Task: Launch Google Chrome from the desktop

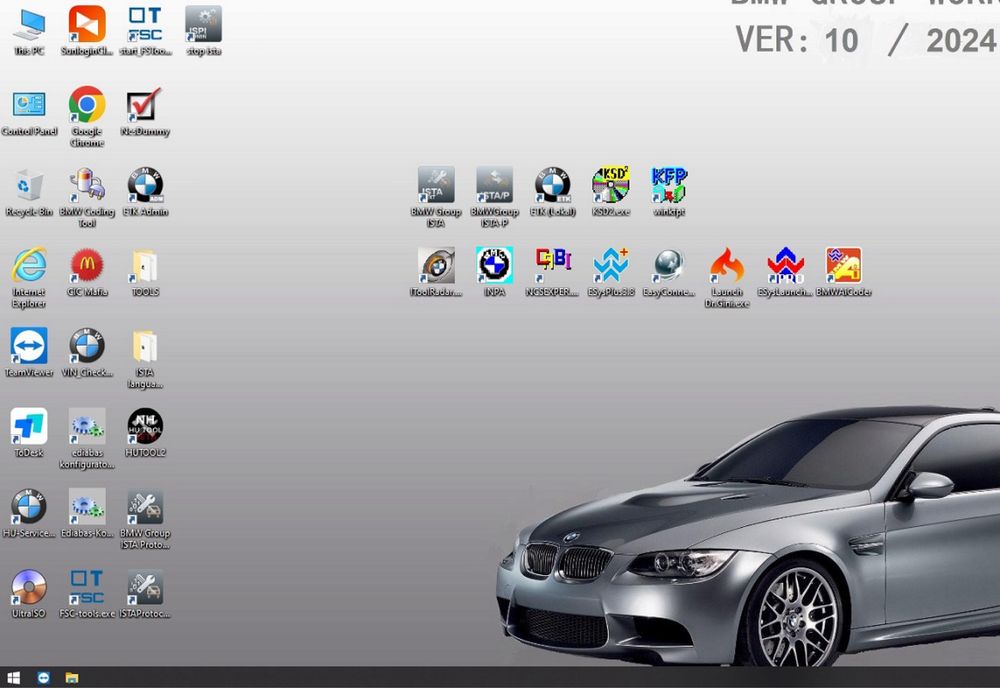Action: pyautogui.click(x=87, y=117)
